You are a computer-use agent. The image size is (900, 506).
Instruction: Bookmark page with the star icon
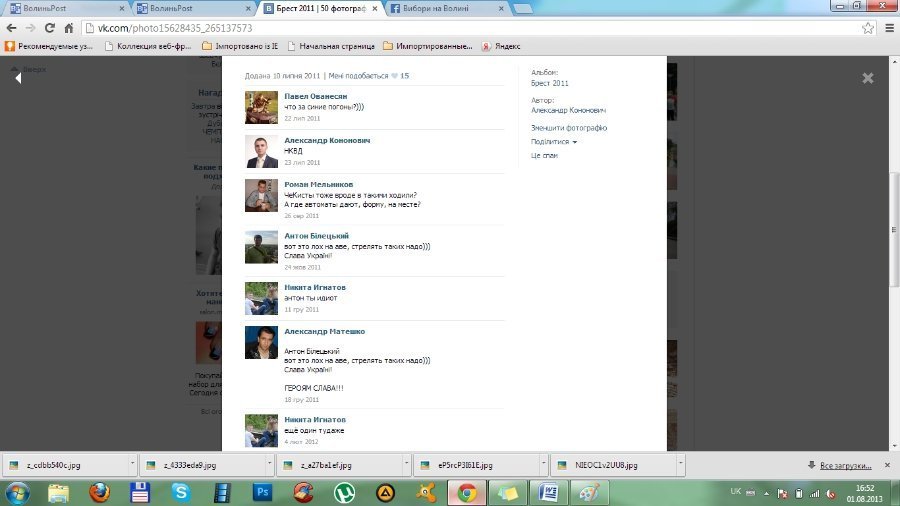pos(868,28)
